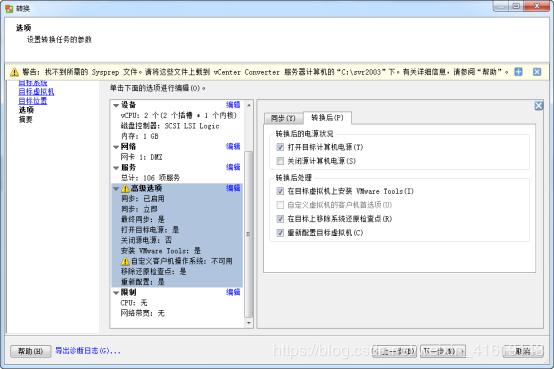Click the 同步: 已启用 row
Viewport: 554px width, 369px height.
click(143, 199)
